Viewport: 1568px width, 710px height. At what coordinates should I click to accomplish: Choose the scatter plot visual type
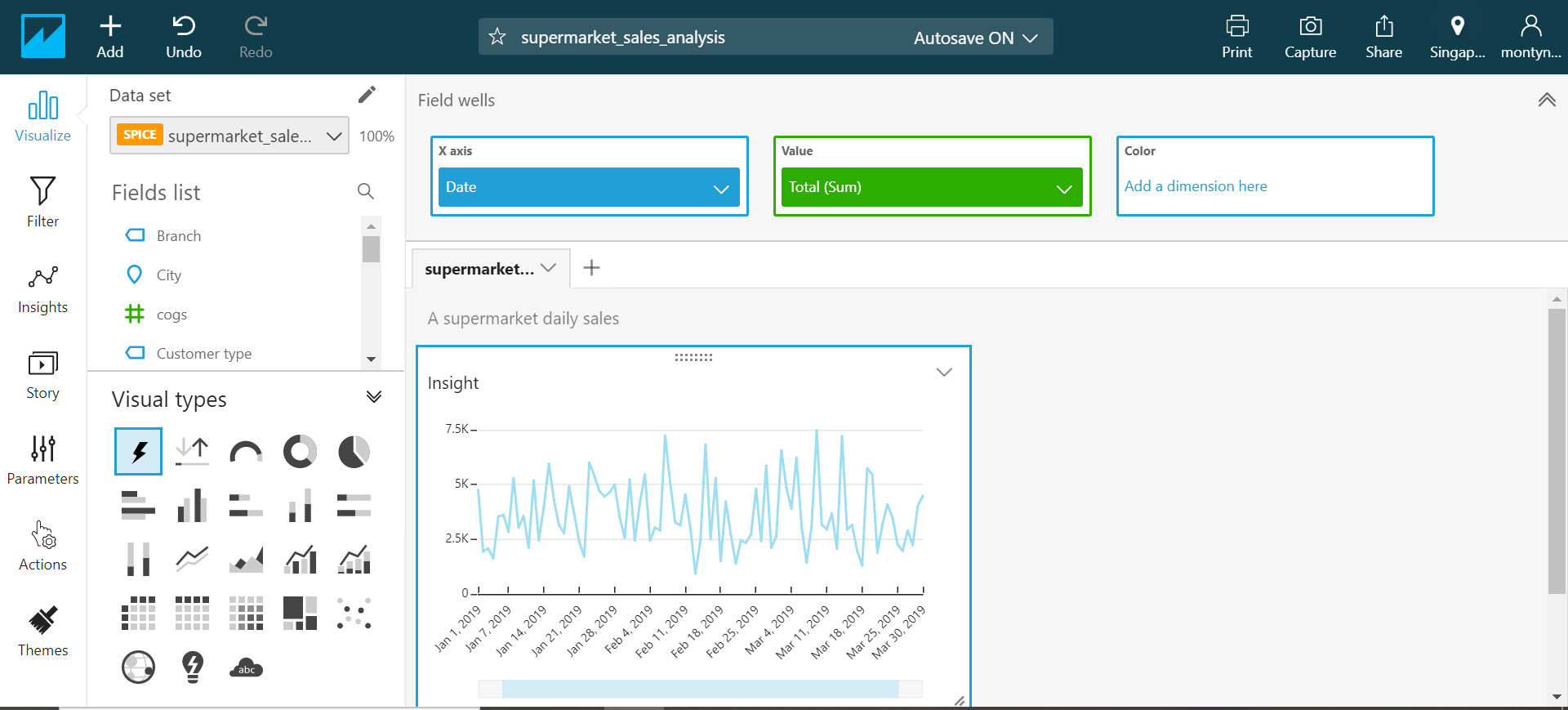[354, 613]
